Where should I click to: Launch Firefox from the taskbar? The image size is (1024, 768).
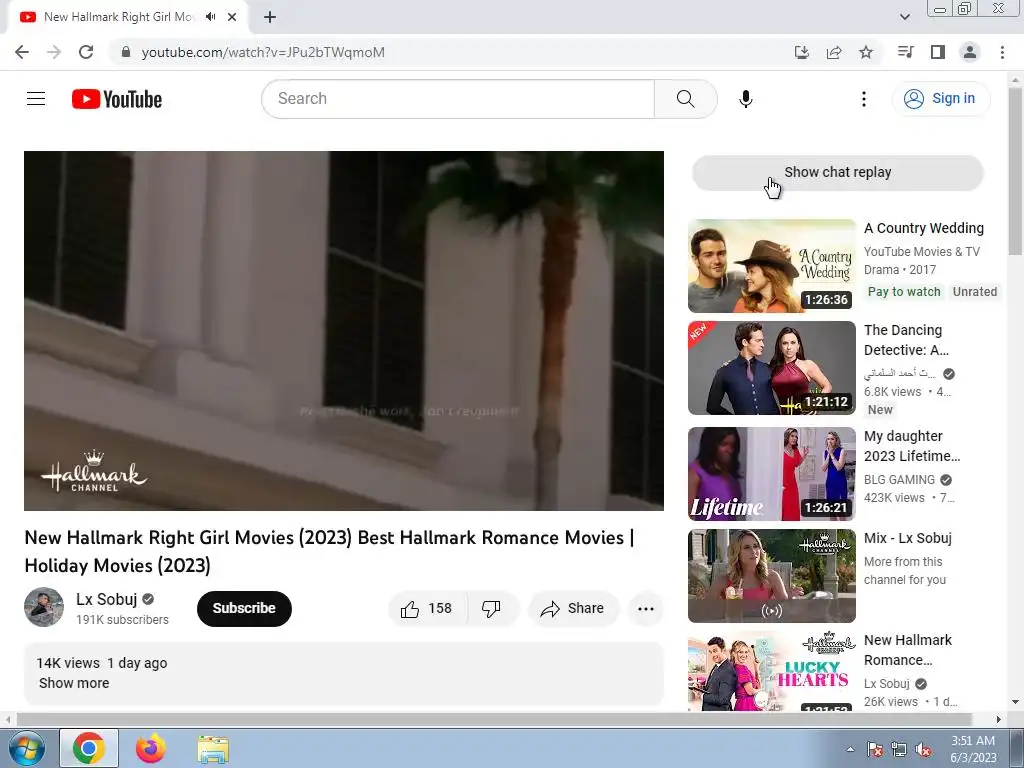(151, 748)
